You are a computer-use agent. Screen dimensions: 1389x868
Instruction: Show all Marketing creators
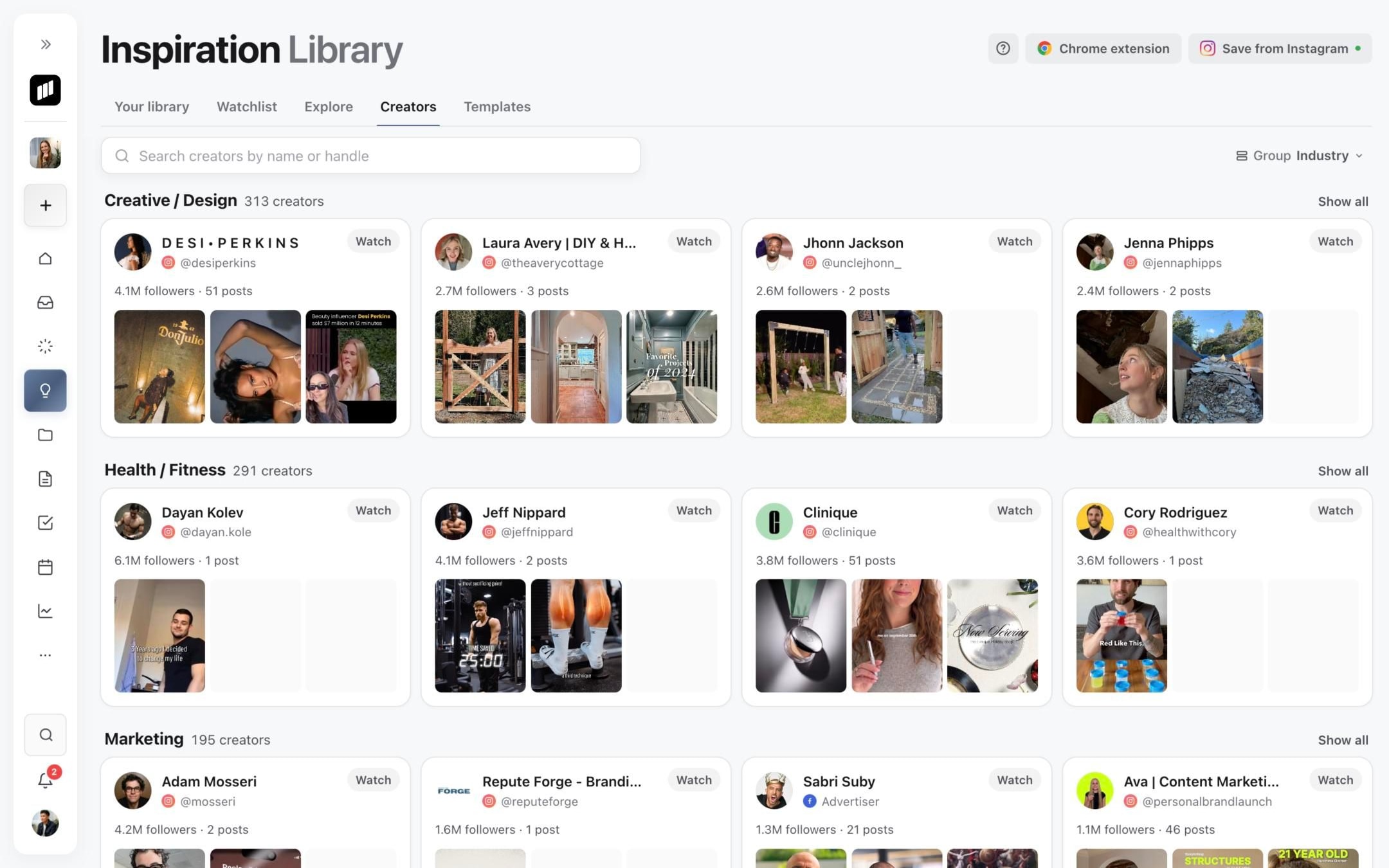click(x=1343, y=740)
